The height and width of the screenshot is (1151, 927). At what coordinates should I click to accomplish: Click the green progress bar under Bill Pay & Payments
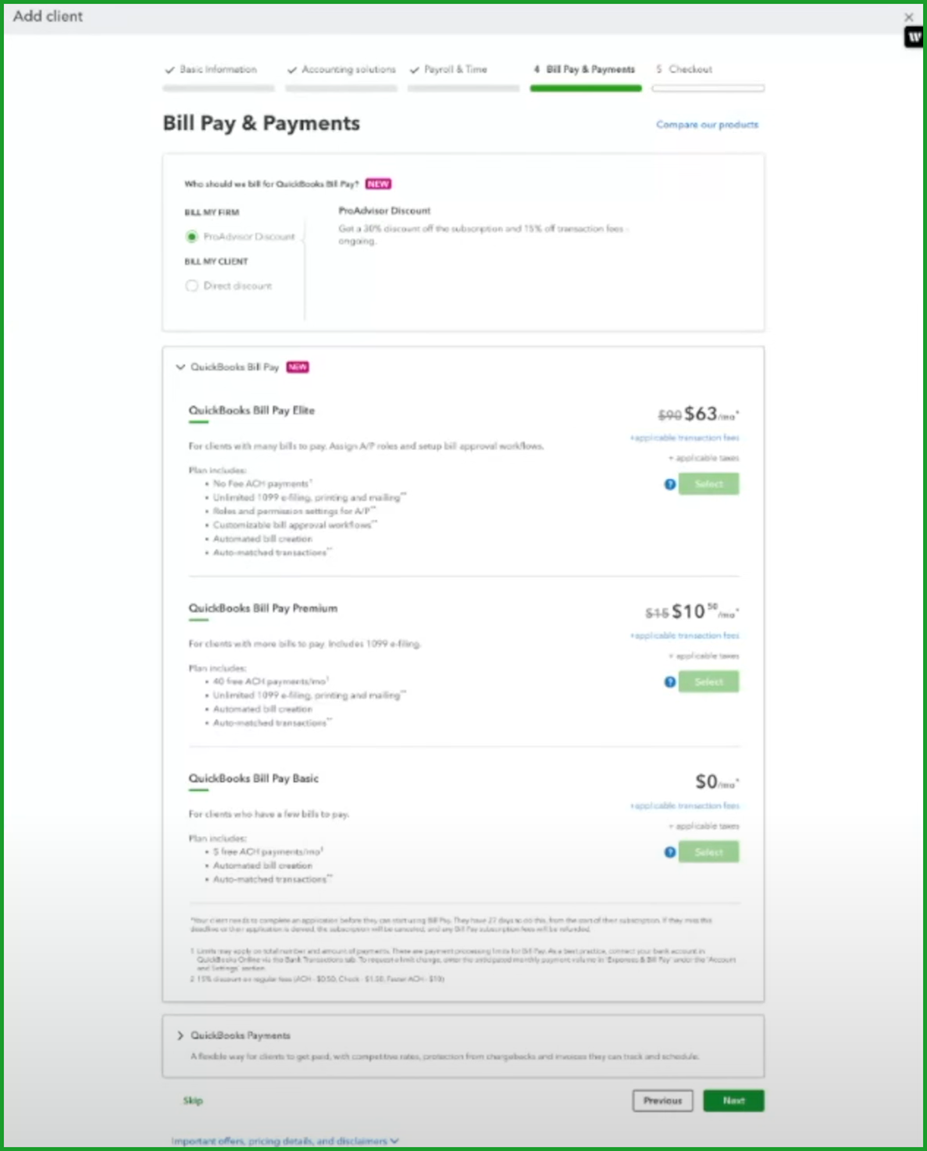tap(585, 88)
